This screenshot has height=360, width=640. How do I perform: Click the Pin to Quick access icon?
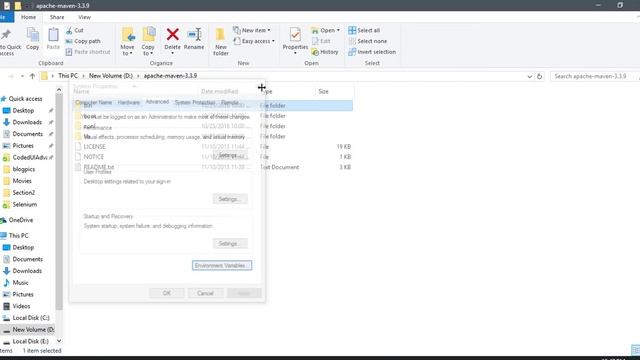point(7,35)
